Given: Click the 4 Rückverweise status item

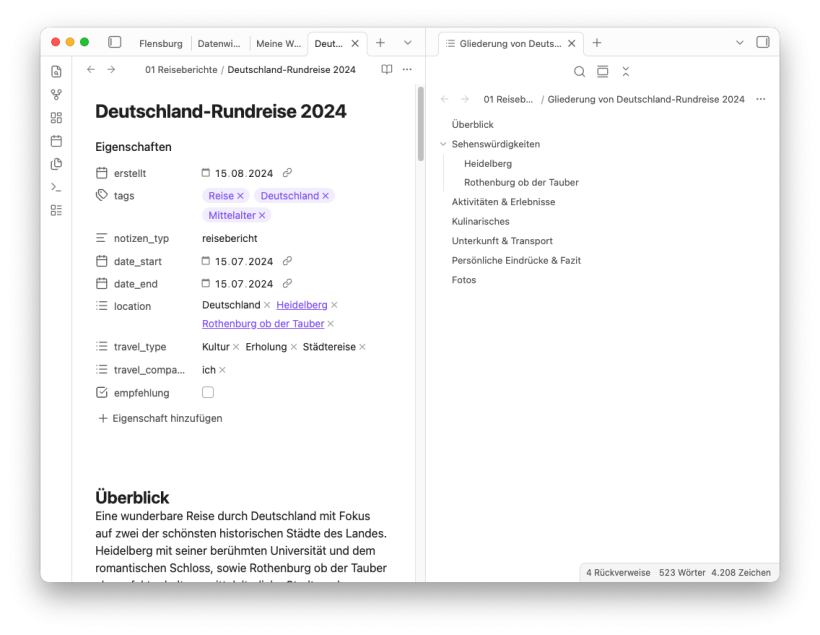Looking at the screenshot, I should click(x=618, y=573).
